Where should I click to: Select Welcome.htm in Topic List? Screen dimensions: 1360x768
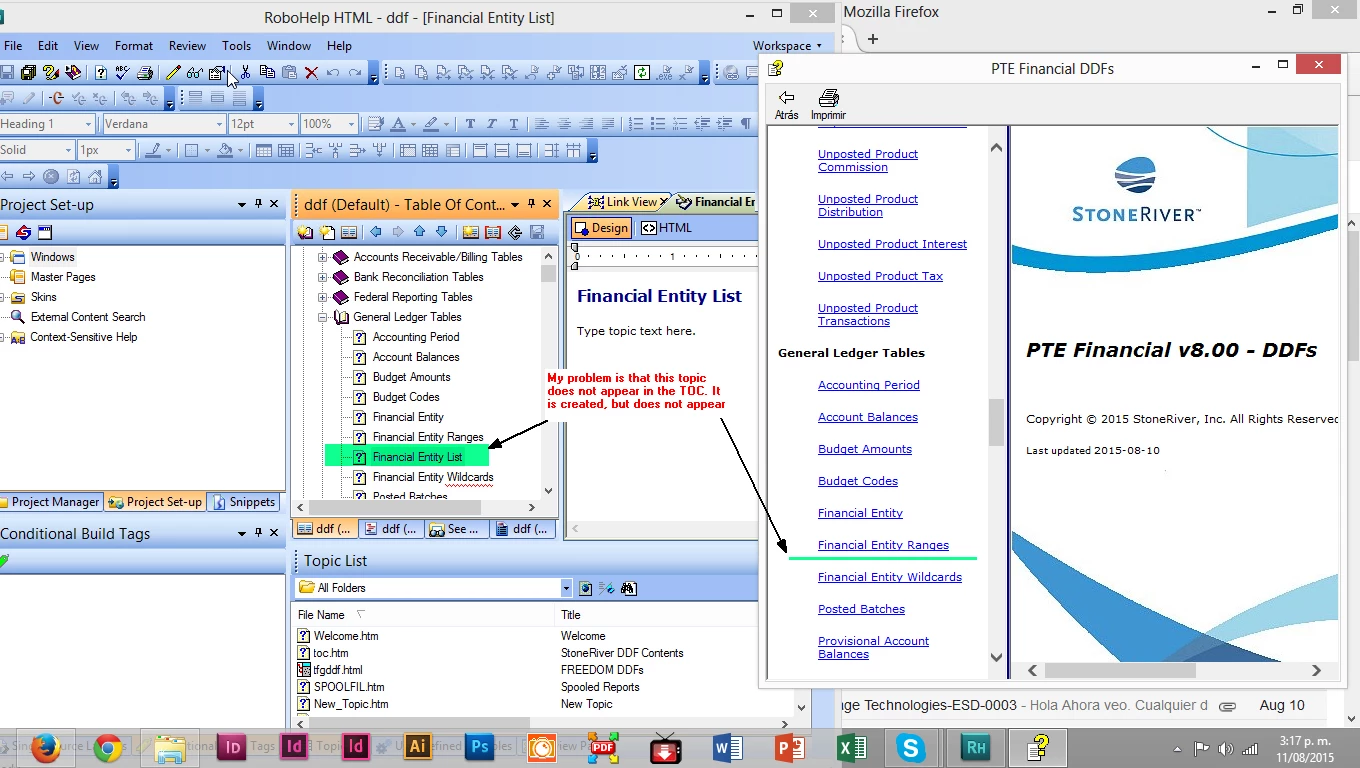pyautogui.click(x=346, y=636)
